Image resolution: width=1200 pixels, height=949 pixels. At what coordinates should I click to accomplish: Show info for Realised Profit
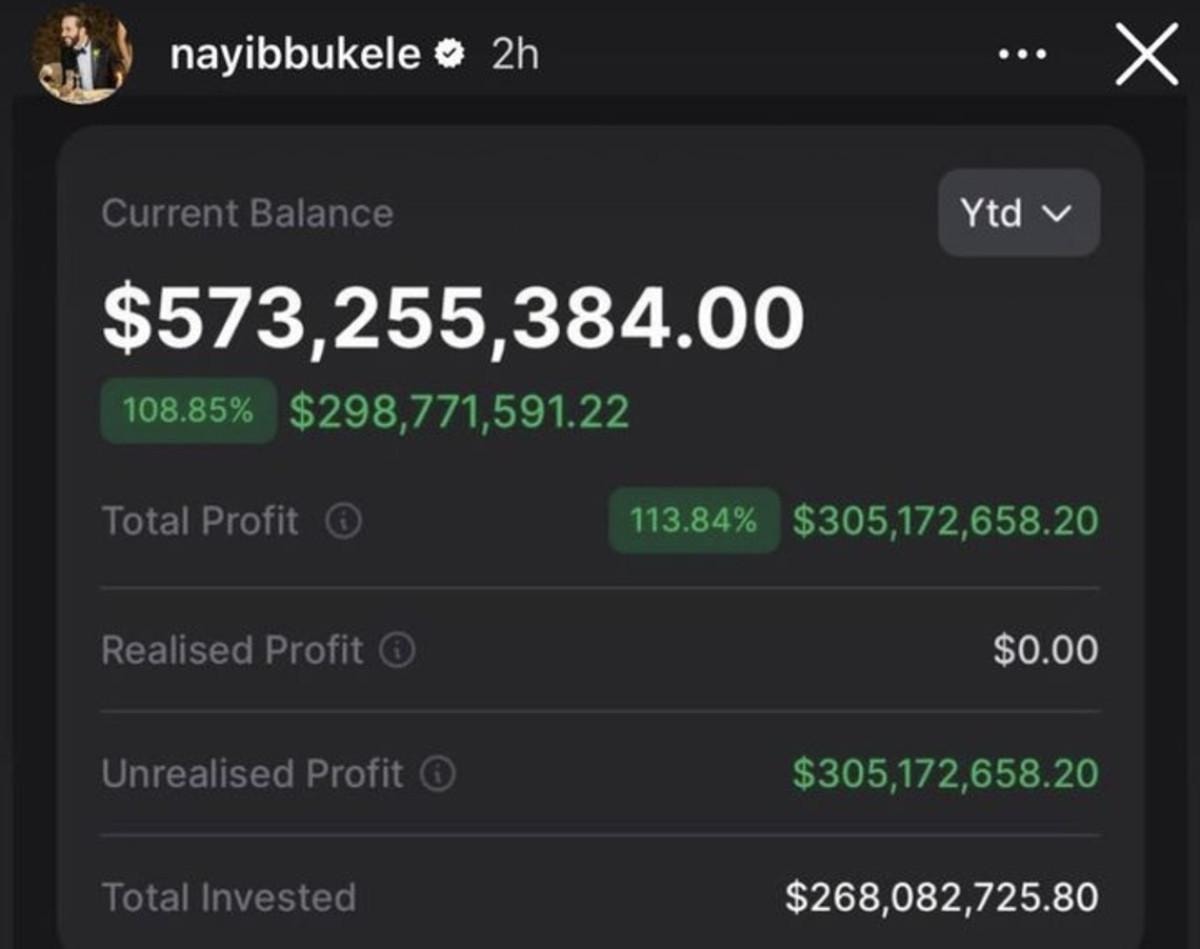[397, 651]
